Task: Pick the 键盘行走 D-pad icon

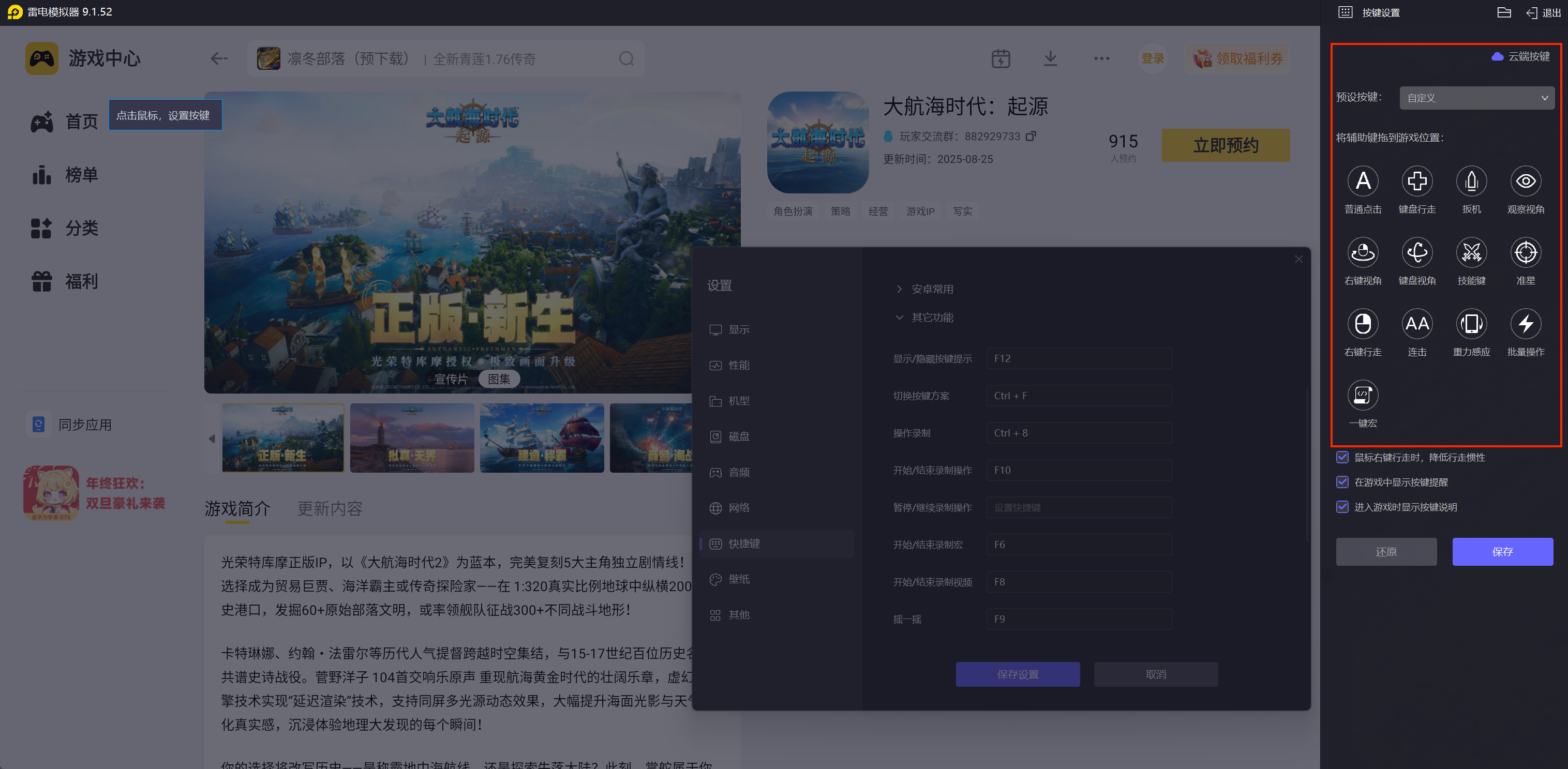Action: pyautogui.click(x=1416, y=180)
